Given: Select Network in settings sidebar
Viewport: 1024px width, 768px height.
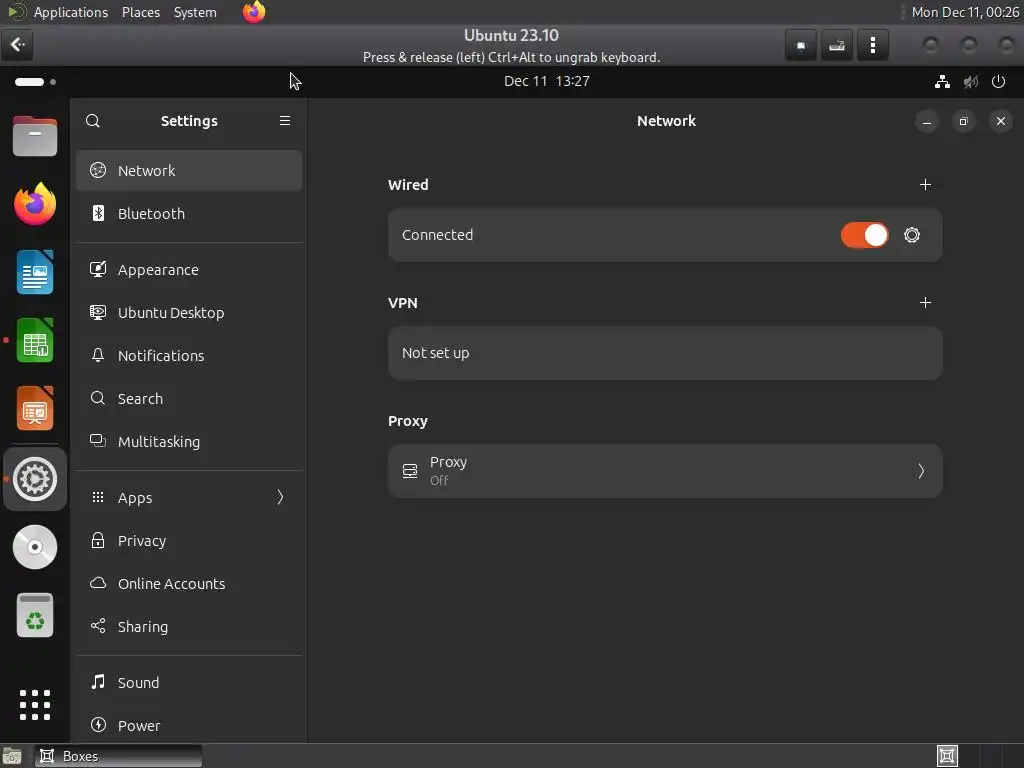Looking at the screenshot, I should coord(189,170).
